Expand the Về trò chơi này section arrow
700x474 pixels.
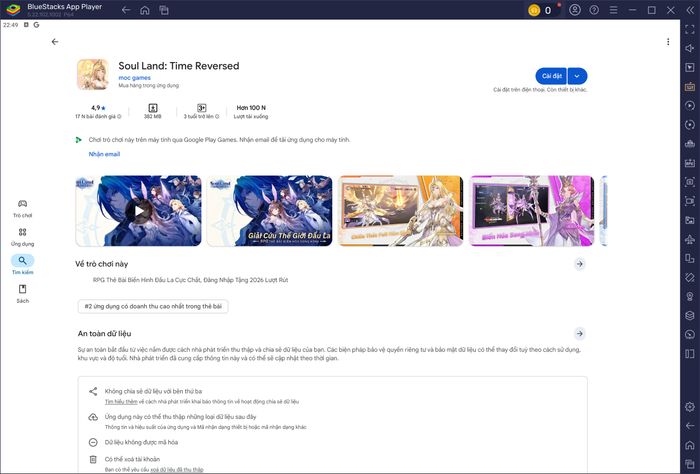coord(579,264)
